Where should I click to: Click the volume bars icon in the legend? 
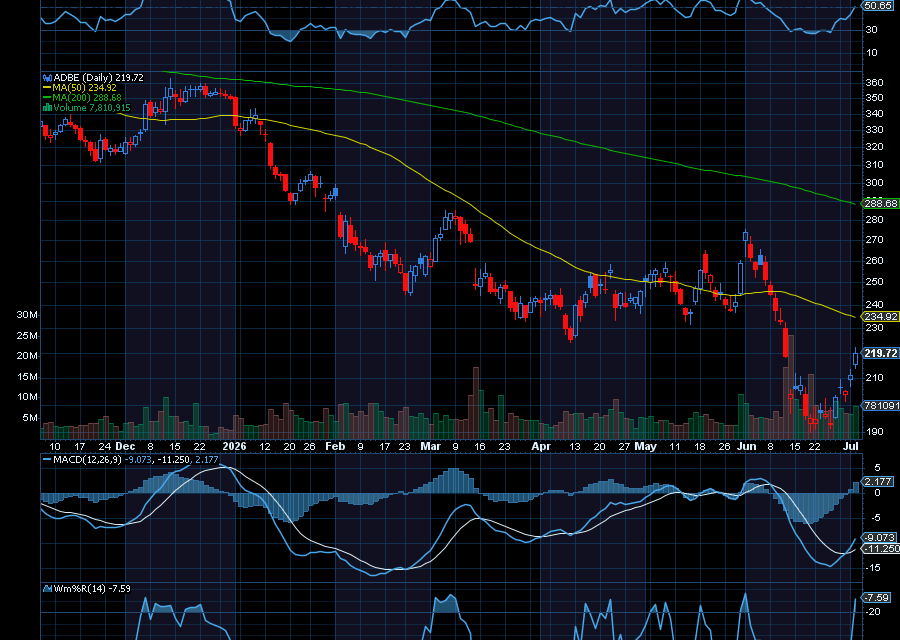(x=48, y=107)
